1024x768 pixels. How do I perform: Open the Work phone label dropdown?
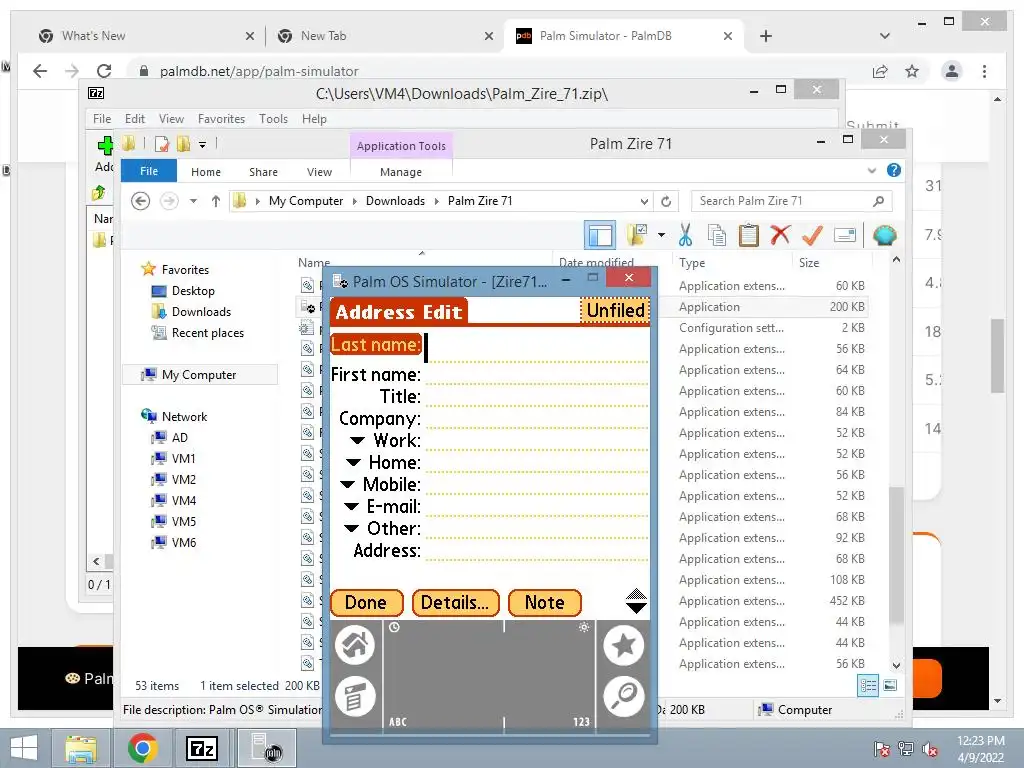(357, 440)
